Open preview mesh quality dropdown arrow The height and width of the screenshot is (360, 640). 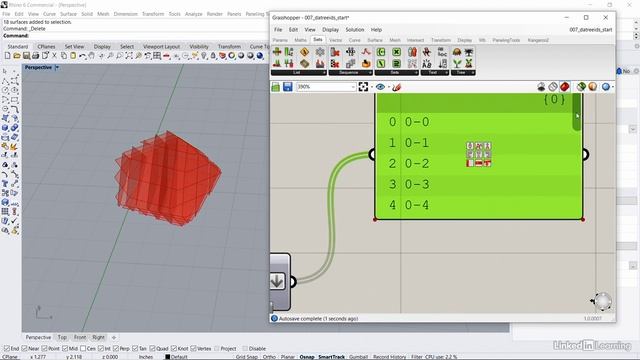(613, 87)
